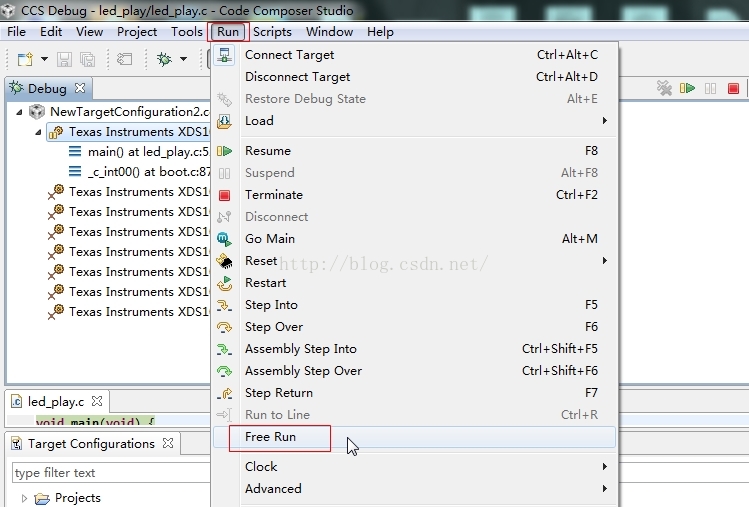Click the Step Return icon in menu
Screen dimensions: 749x507
point(224,393)
